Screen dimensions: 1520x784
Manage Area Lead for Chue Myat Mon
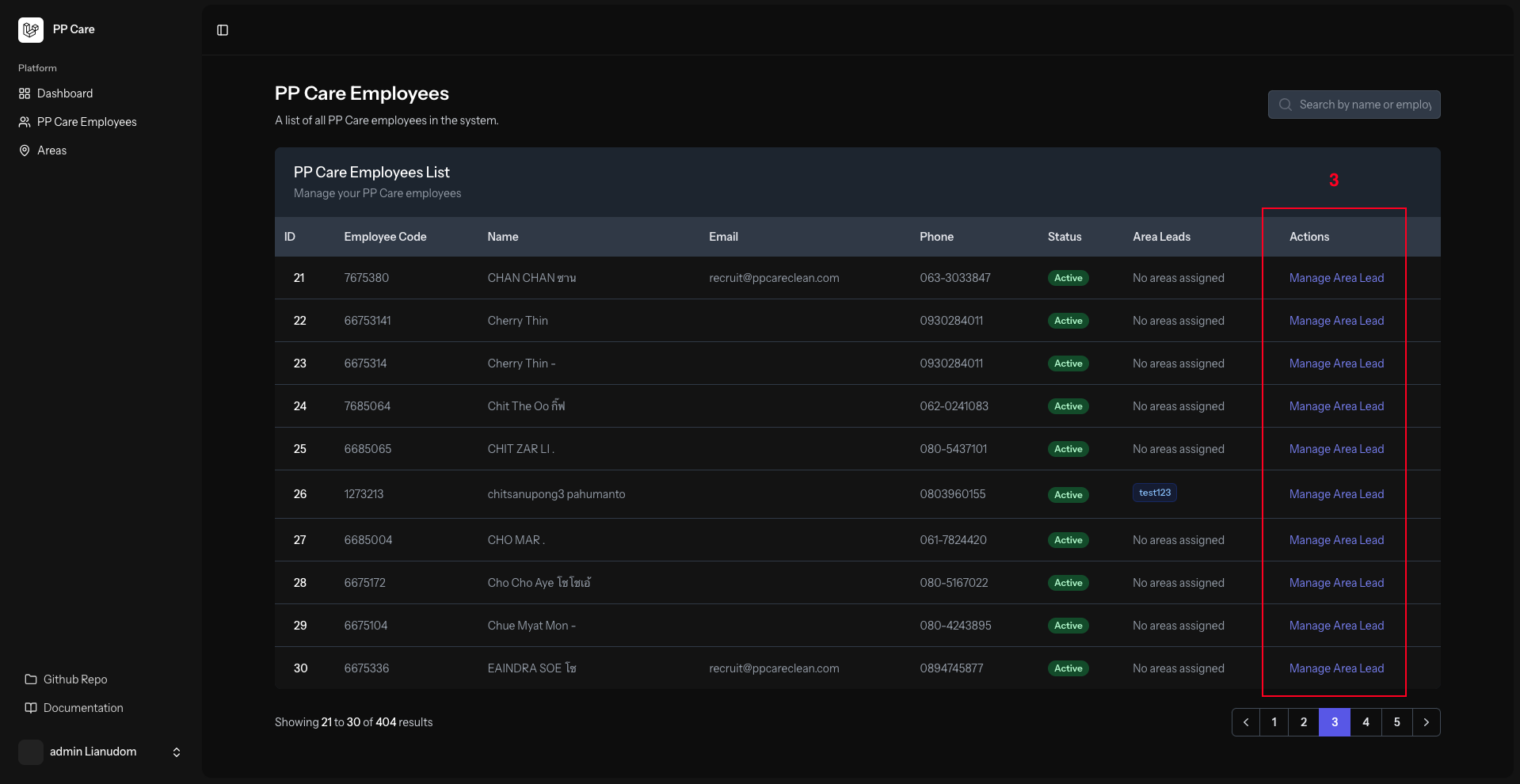pos(1336,626)
